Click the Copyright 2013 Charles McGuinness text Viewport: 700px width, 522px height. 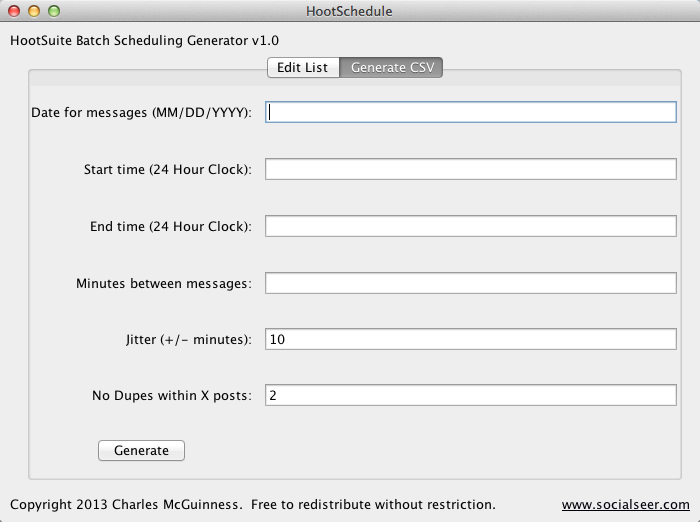pos(126,505)
